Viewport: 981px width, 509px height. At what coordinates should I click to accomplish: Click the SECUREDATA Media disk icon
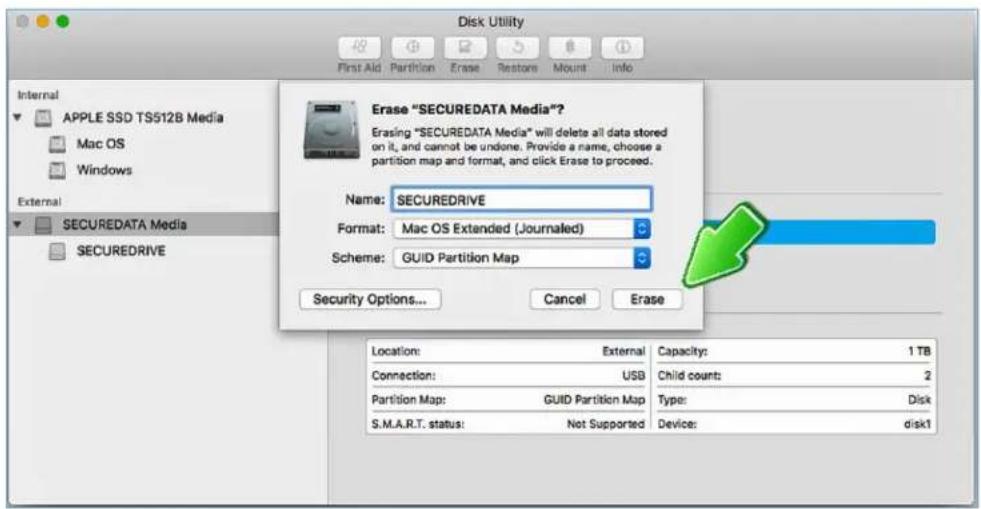point(43,224)
